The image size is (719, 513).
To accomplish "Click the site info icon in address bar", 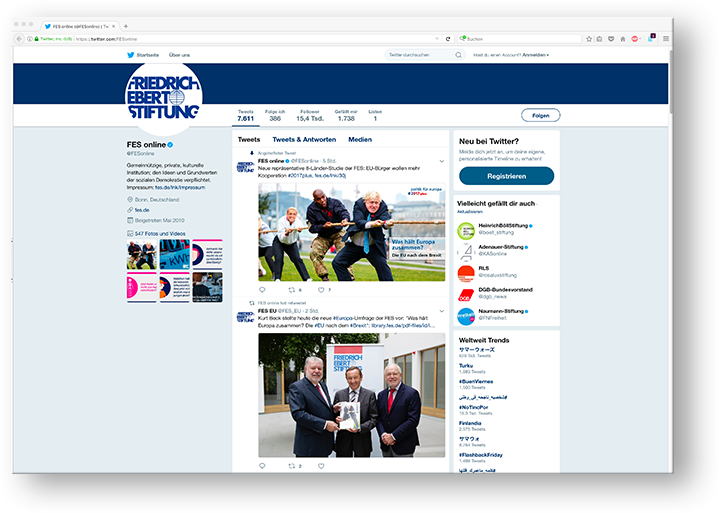I will pos(30,39).
